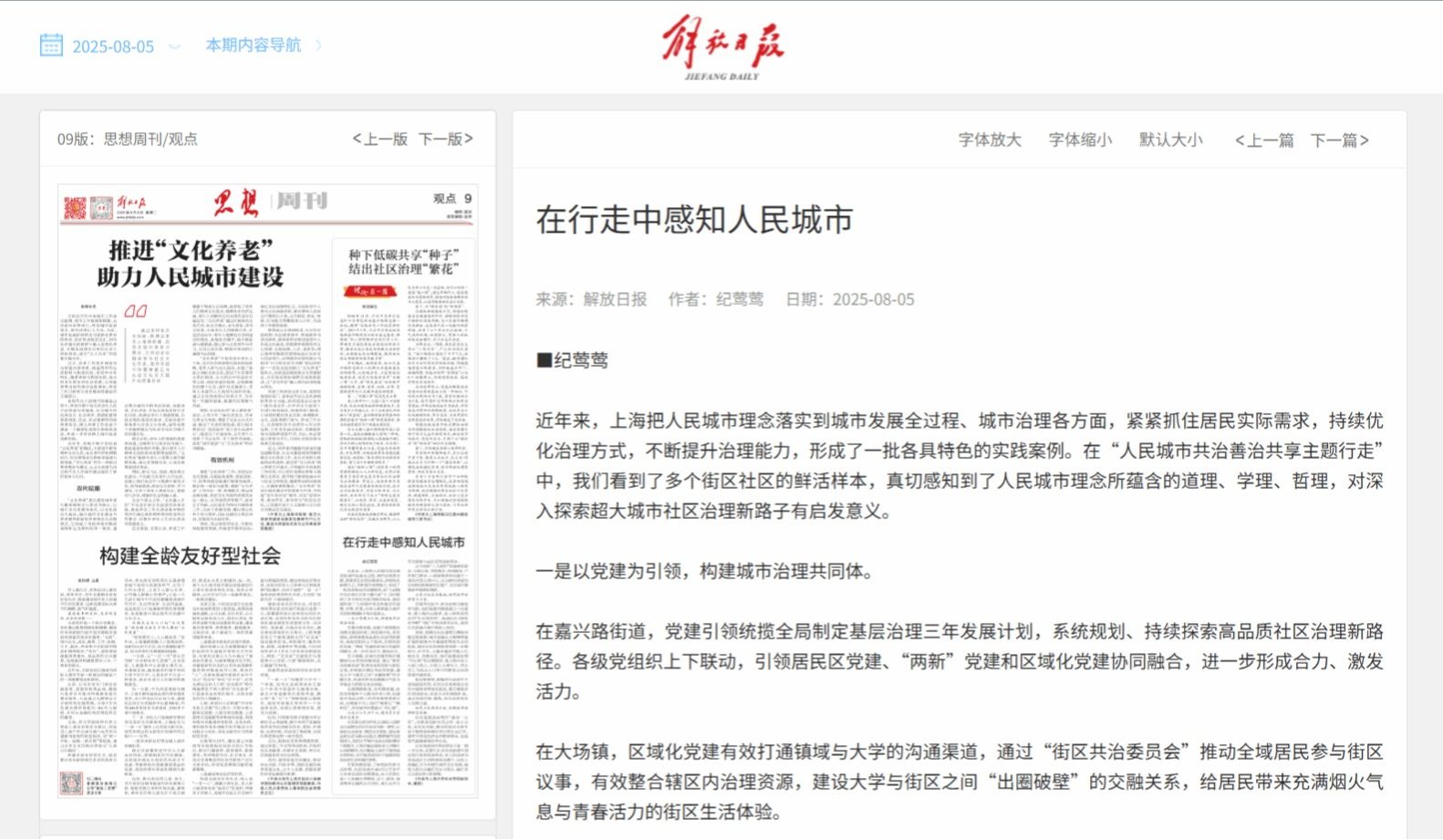Increase font size with 字体放大
1443x840 pixels.
990,140
